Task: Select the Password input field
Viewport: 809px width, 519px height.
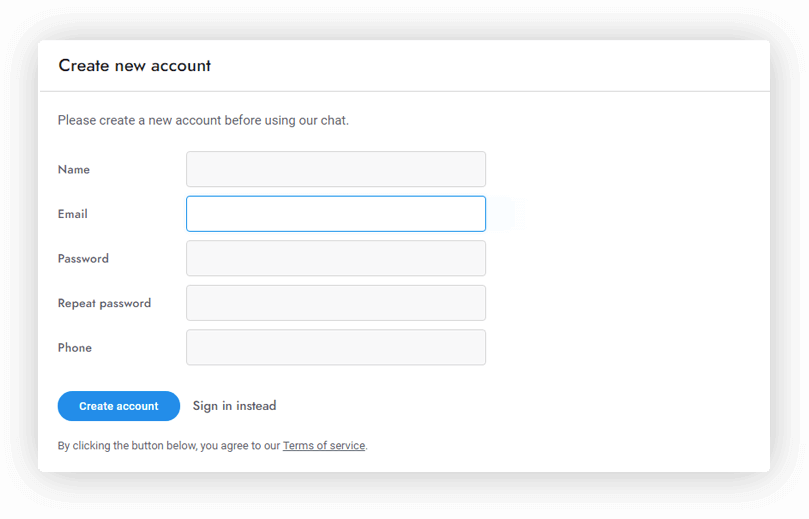Action: (336, 258)
